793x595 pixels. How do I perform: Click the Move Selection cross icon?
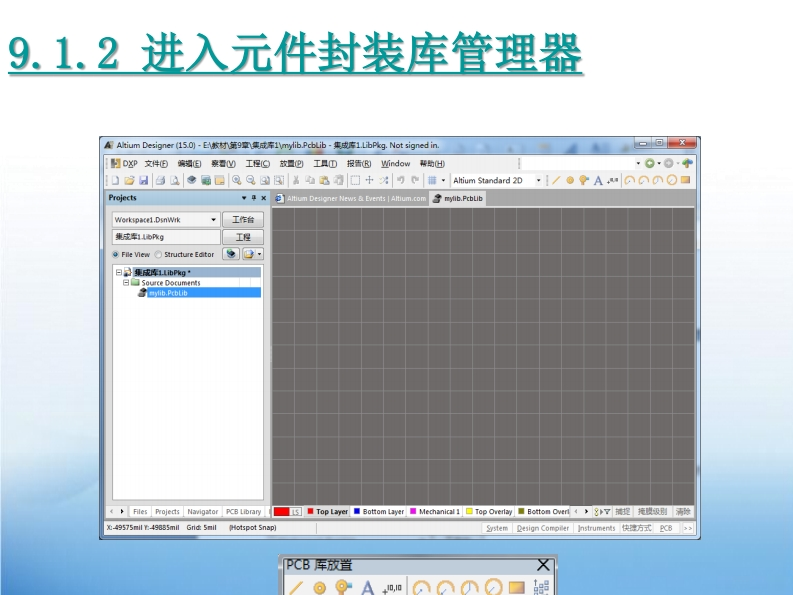(x=369, y=180)
